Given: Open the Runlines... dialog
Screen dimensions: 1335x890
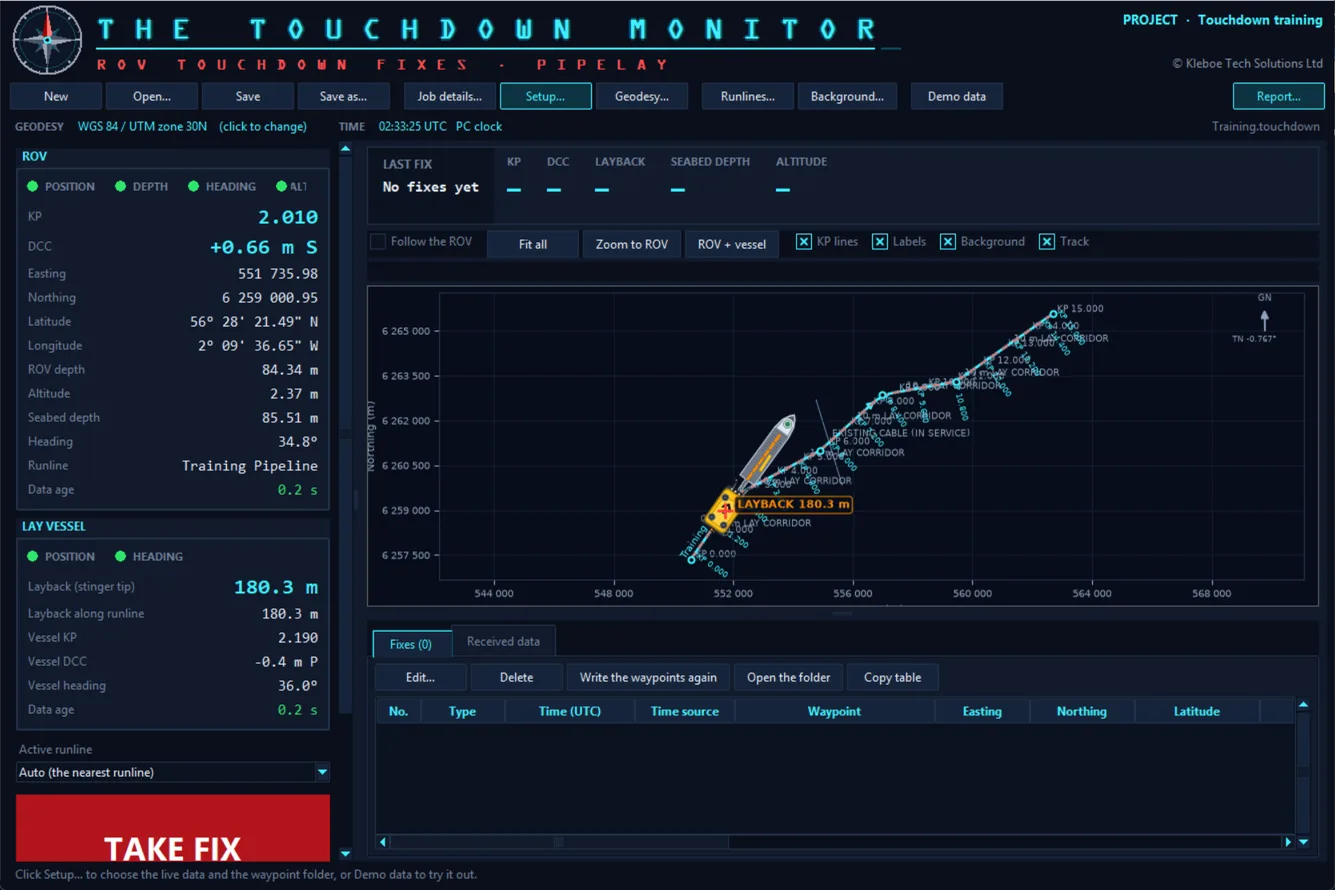Looking at the screenshot, I should [x=747, y=96].
